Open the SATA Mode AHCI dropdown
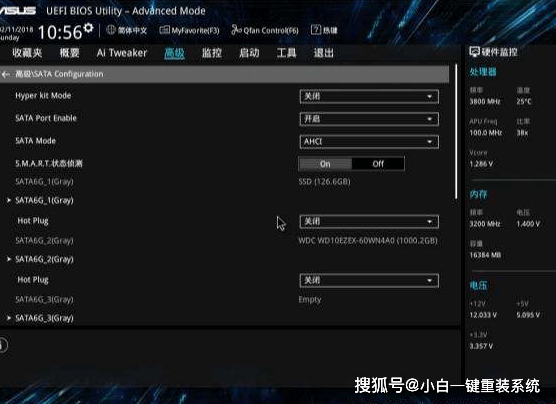 (369, 142)
